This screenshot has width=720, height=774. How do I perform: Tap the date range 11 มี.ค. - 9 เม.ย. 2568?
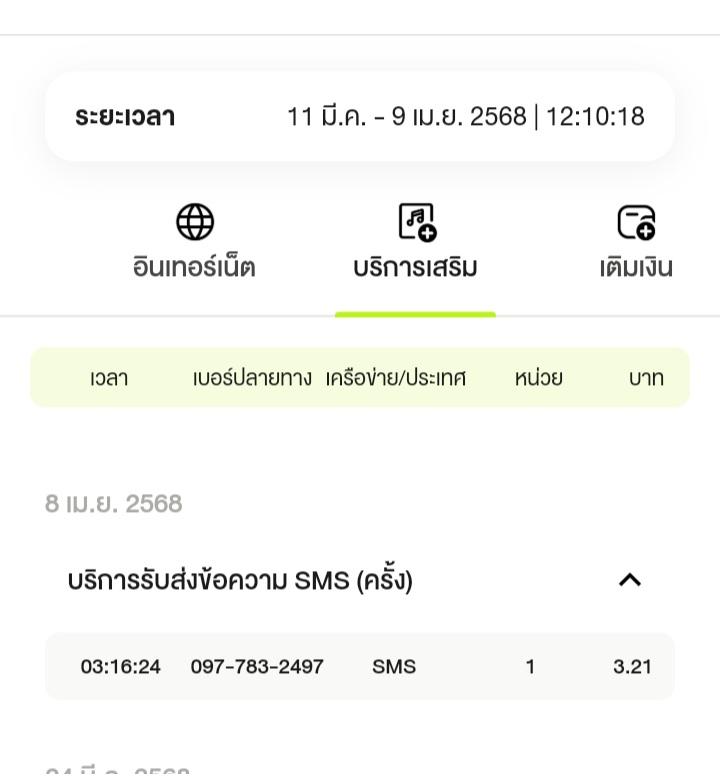point(407,116)
